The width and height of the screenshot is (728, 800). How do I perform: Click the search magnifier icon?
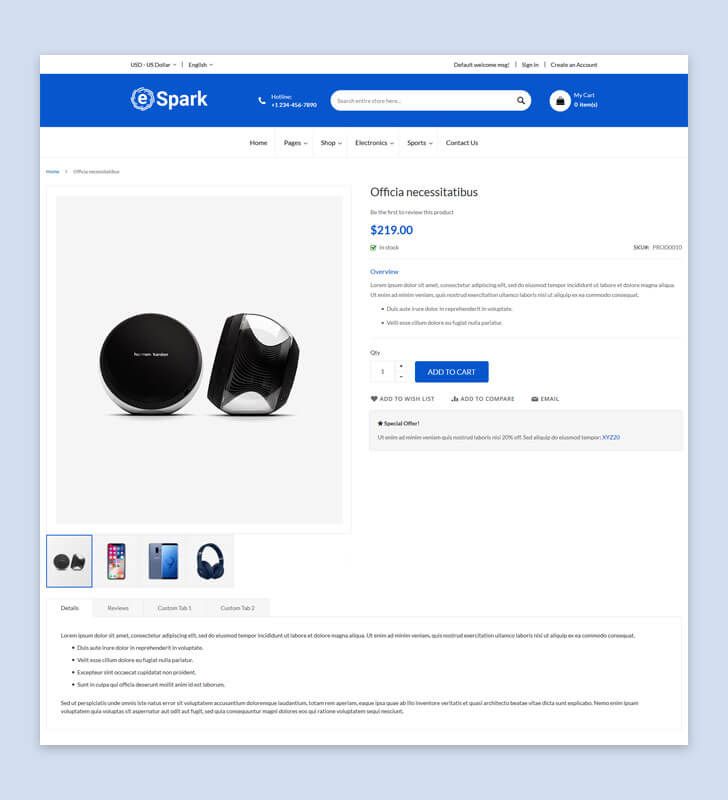tap(520, 101)
